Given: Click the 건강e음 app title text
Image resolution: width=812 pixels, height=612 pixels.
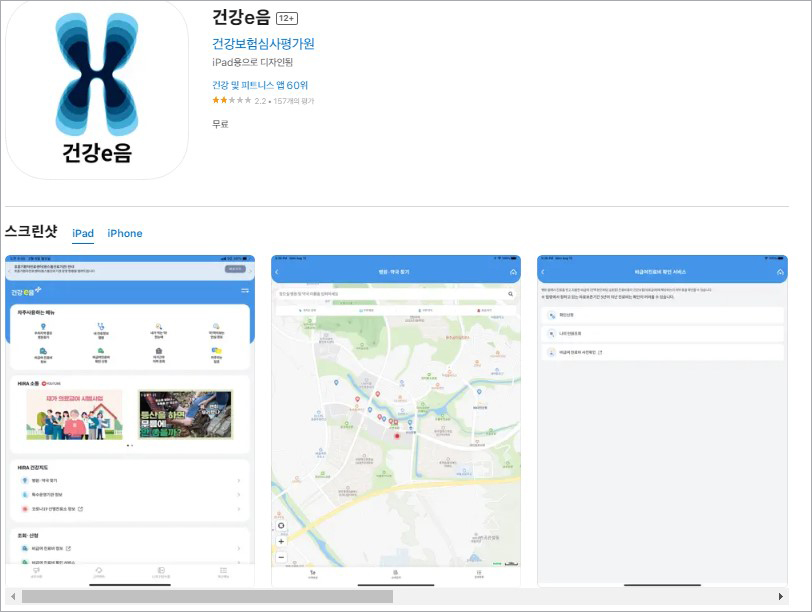Looking at the screenshot, I should (x=241, y=17).
